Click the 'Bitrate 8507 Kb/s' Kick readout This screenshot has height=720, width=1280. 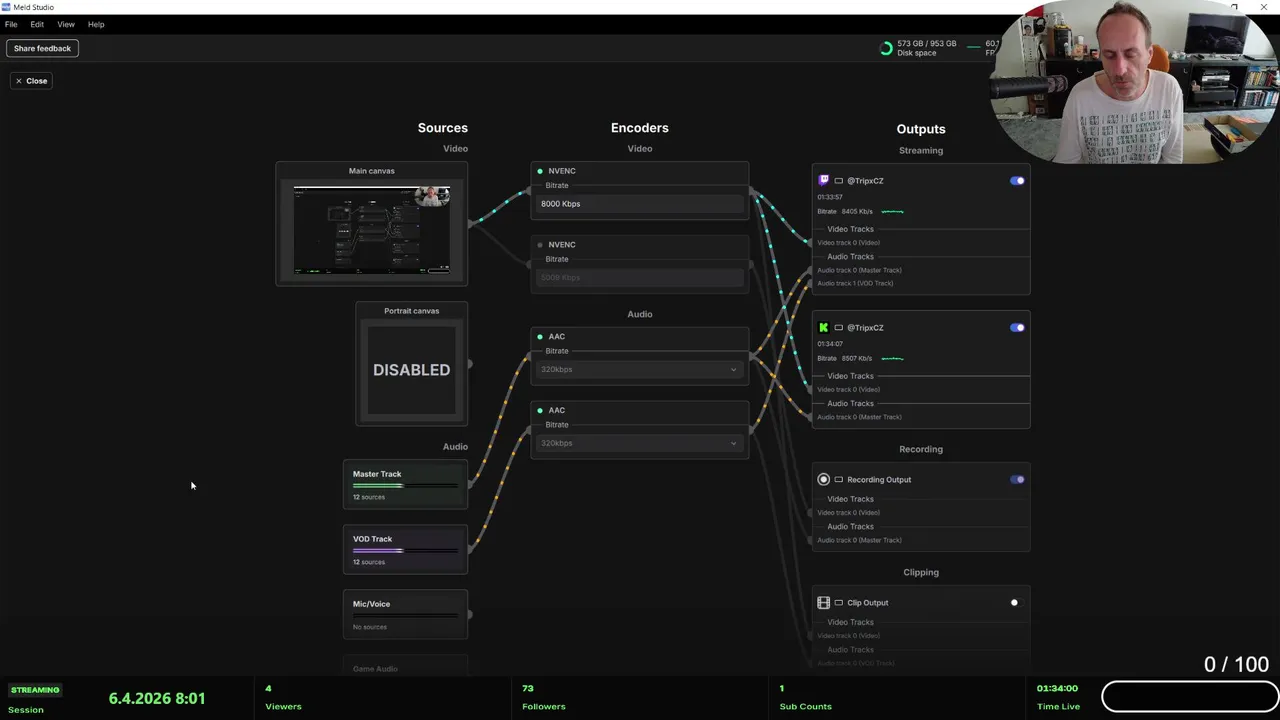845,358
